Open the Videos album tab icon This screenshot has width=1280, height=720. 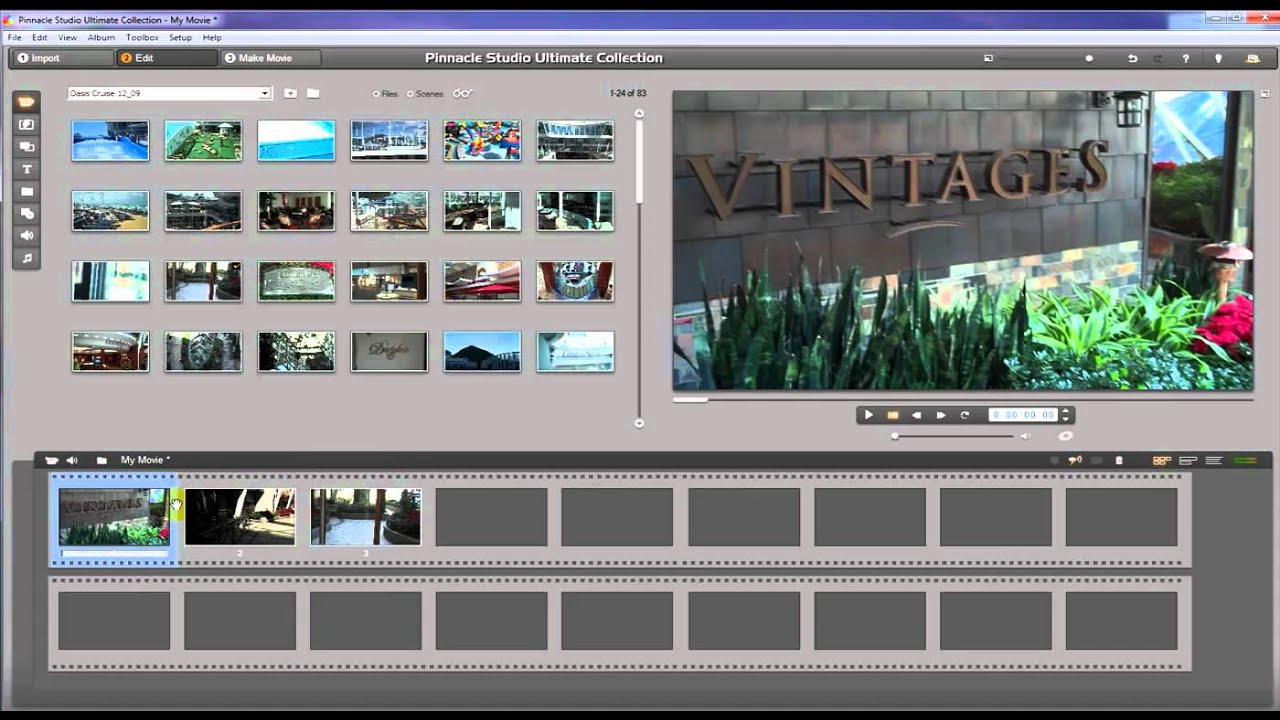(x=26, y=102)
